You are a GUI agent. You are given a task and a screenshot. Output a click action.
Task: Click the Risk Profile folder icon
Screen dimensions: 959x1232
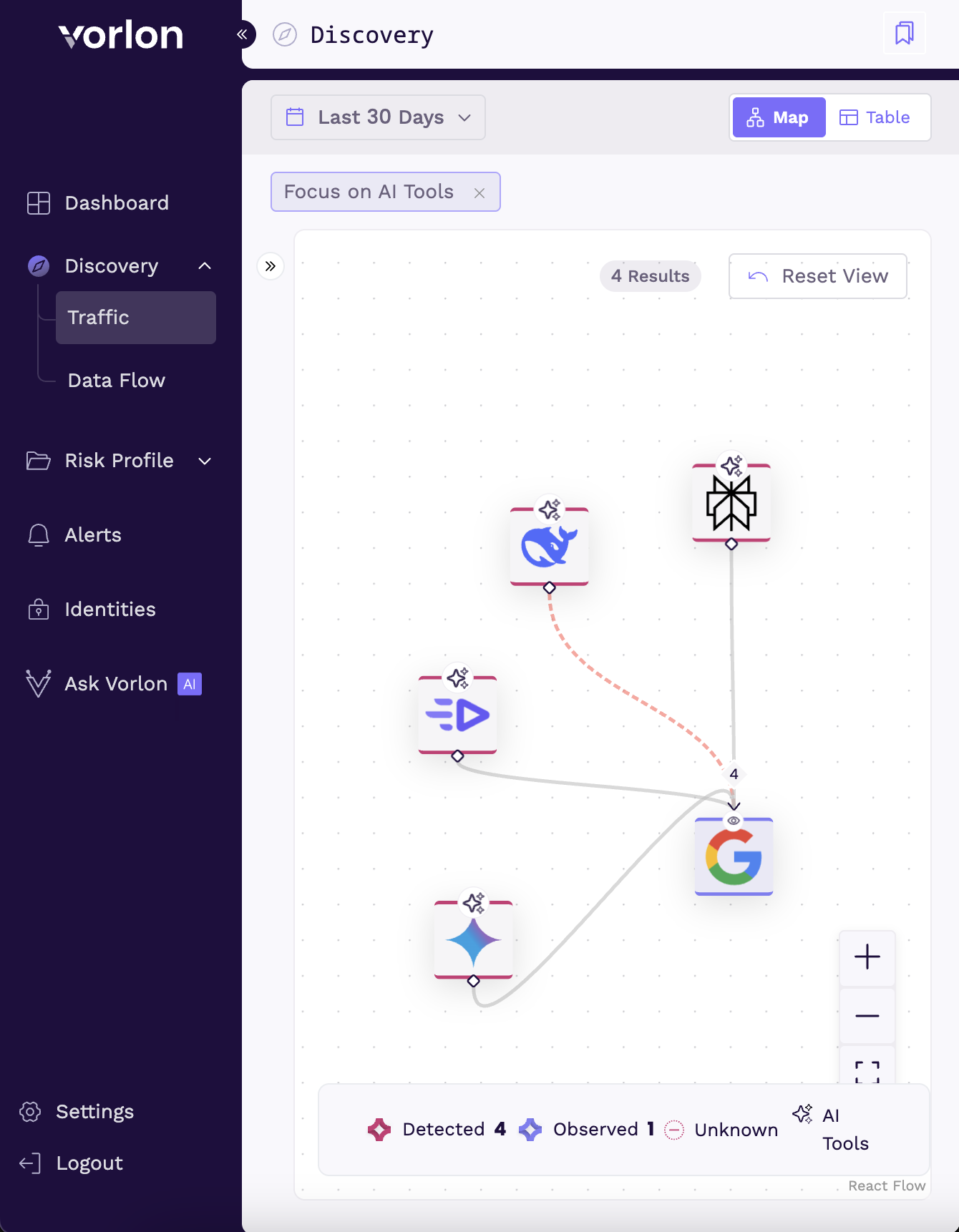point(39,461)
